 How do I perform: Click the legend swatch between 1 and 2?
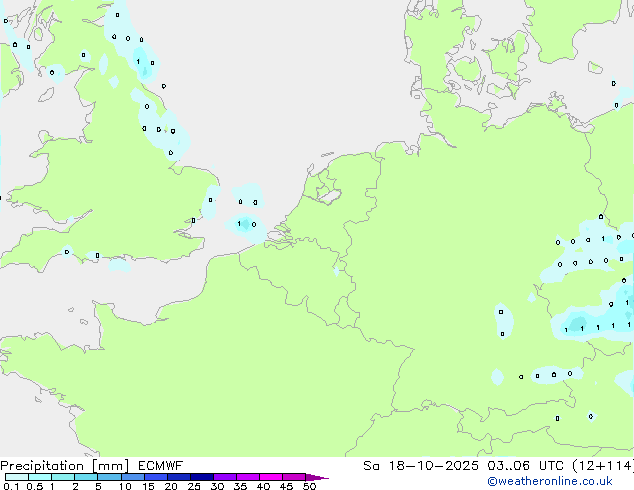point(63,477)
